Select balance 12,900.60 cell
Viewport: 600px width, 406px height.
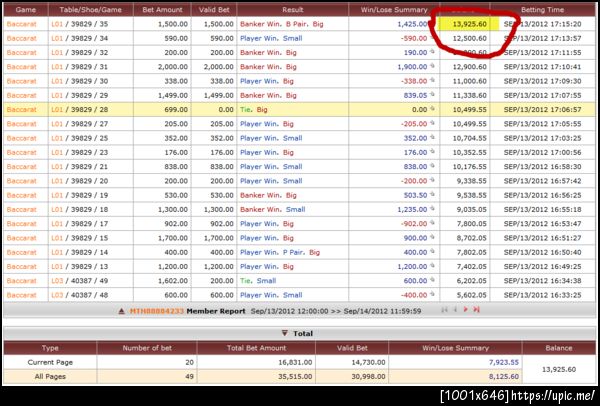[470, 67]
